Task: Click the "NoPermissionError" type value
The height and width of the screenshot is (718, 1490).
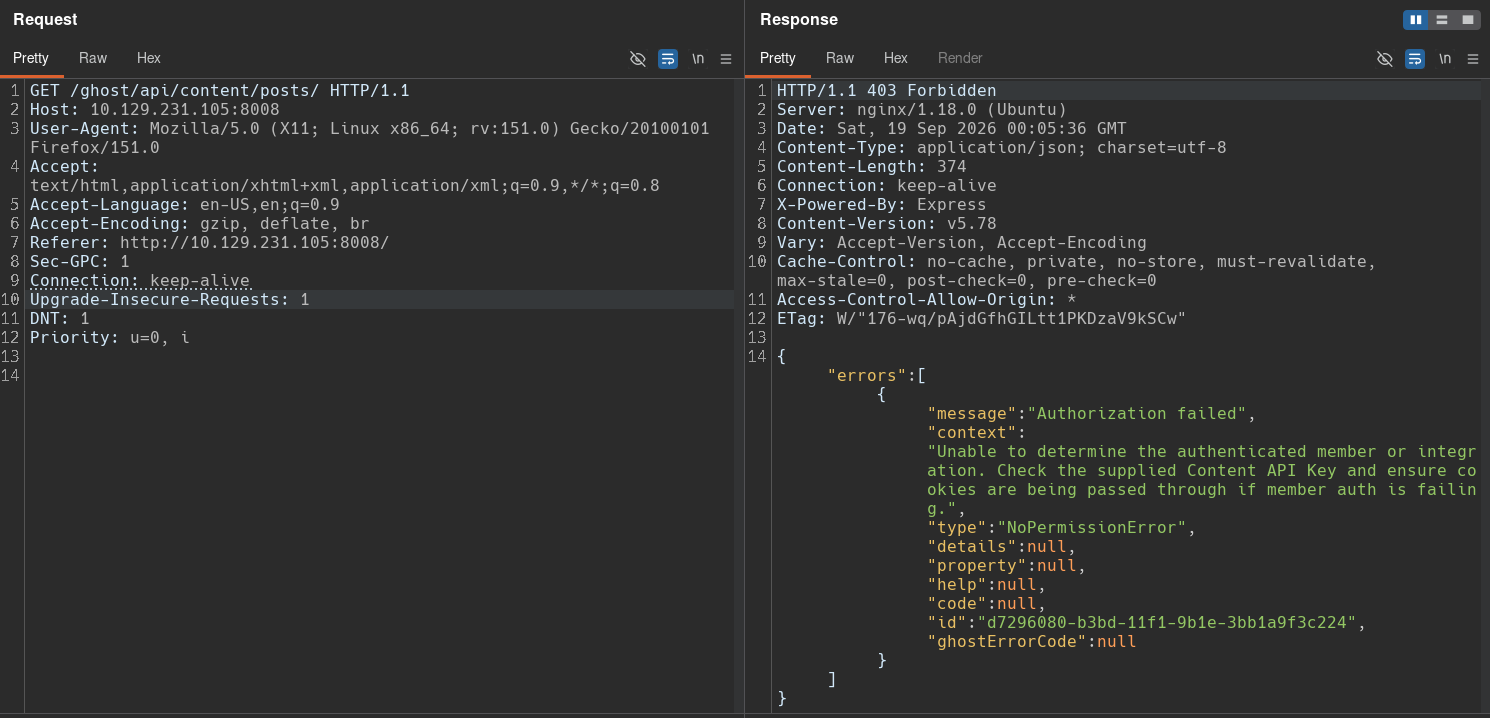Action: [1092, 527]
